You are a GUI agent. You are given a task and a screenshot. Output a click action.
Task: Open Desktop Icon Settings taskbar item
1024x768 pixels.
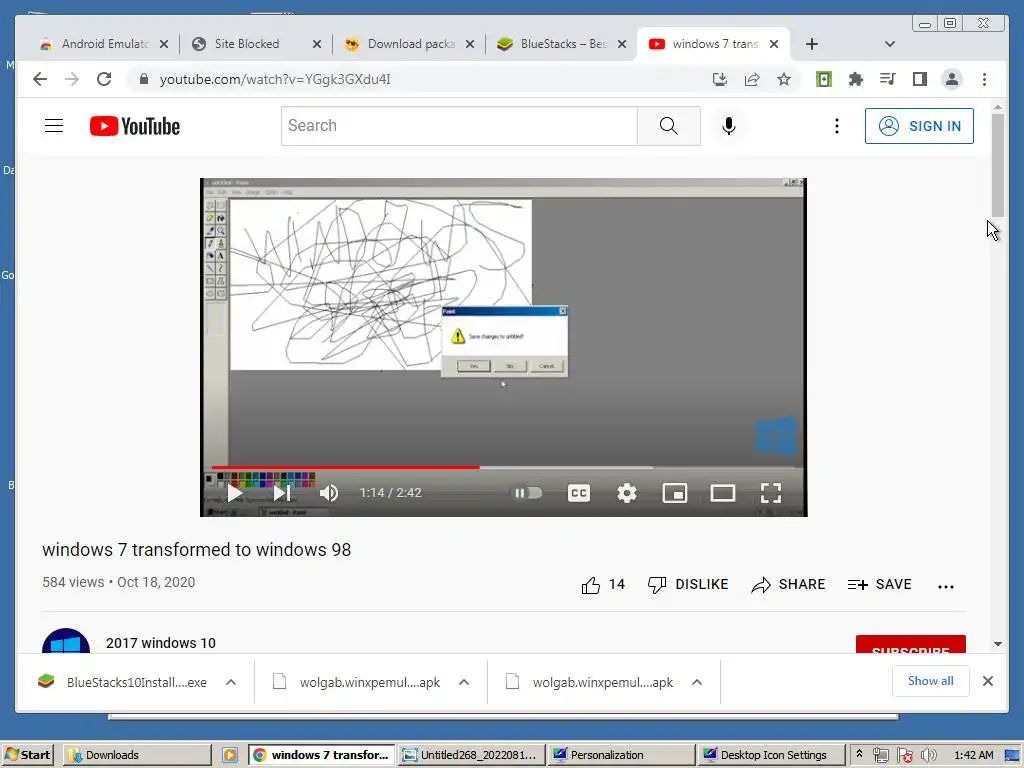771,755
